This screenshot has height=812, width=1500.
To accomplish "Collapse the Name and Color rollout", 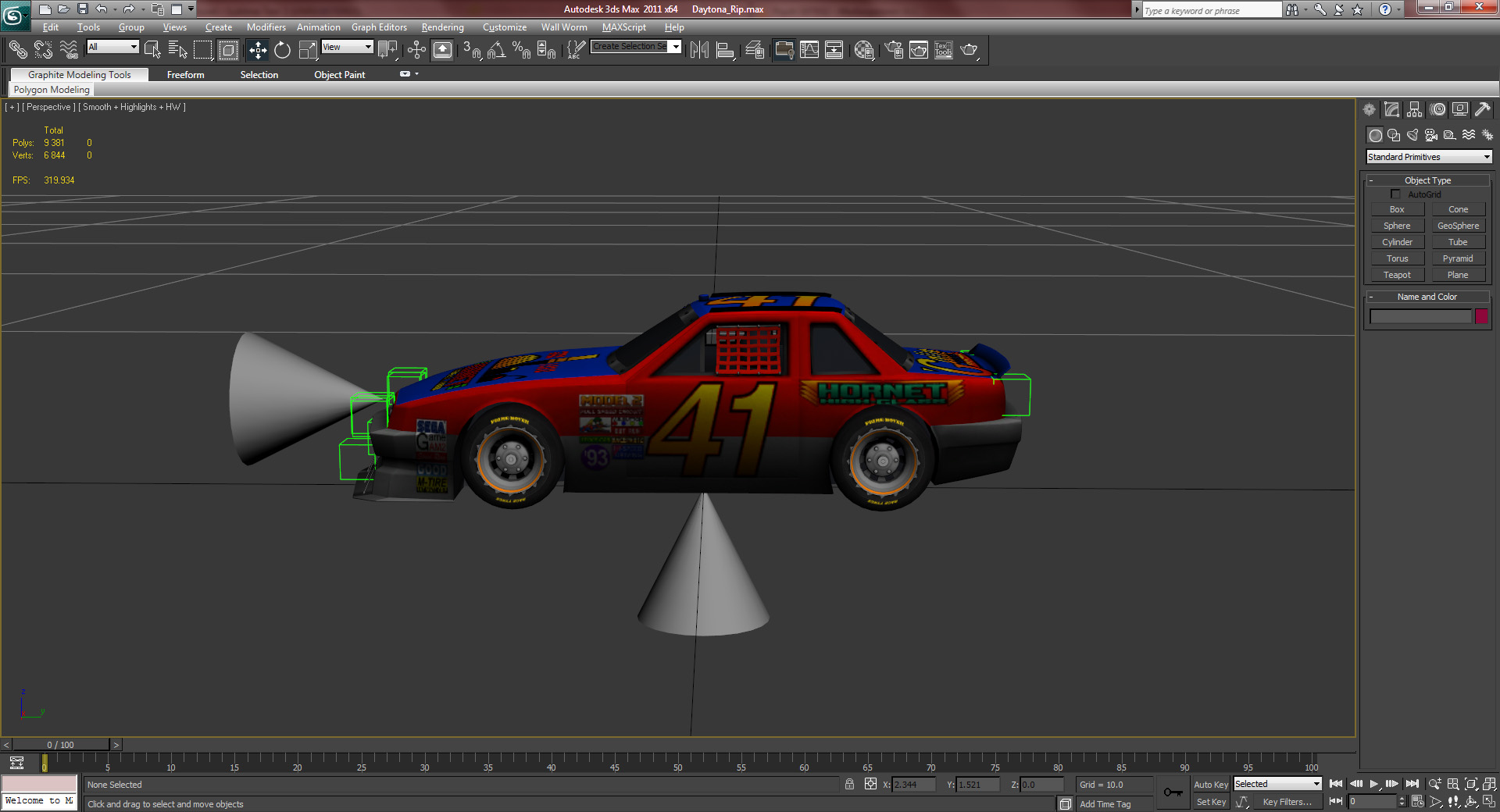I will 1427,297.
